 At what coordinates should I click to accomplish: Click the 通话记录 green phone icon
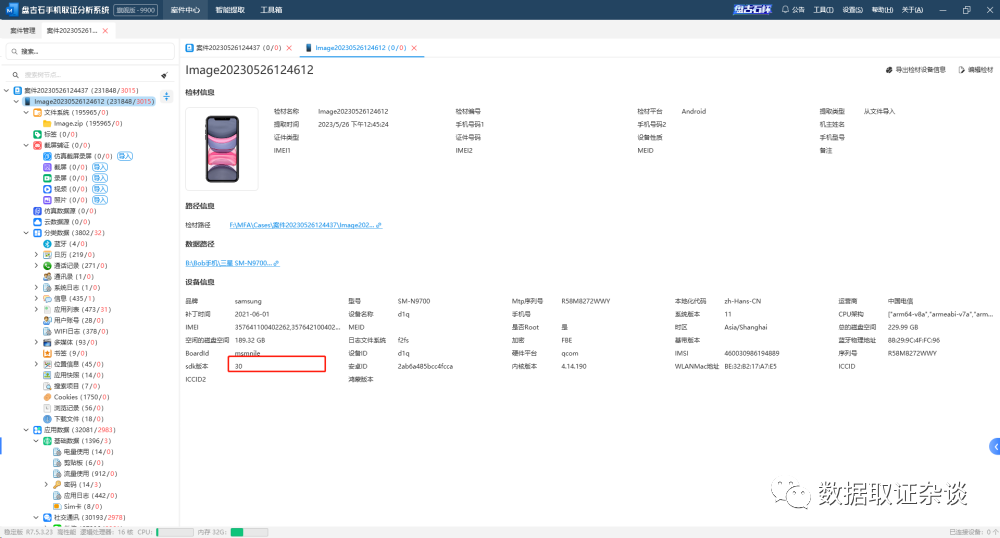pos(47,266)
